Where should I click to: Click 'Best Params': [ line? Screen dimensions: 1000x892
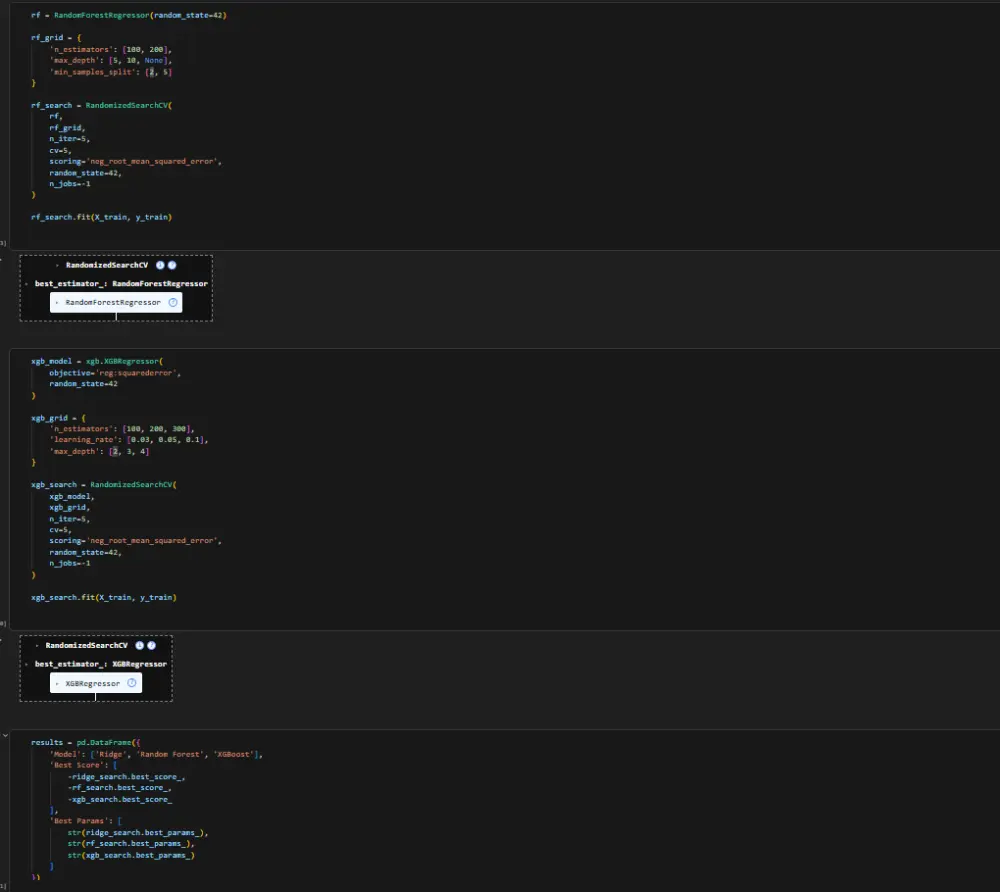85,821
